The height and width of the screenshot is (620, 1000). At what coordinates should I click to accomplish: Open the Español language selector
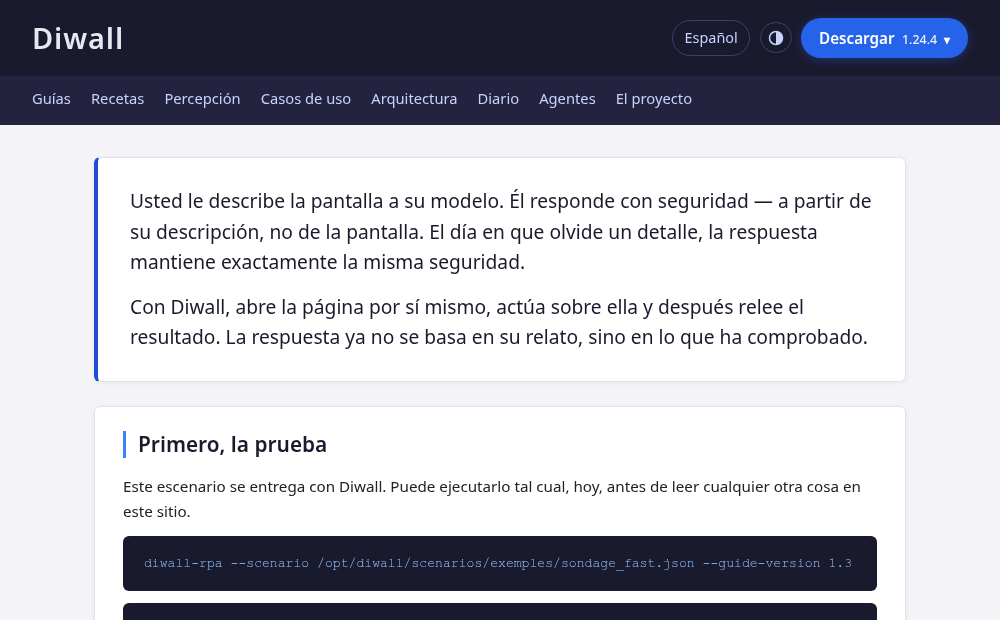pyautogui.click(x=710, y=38)
